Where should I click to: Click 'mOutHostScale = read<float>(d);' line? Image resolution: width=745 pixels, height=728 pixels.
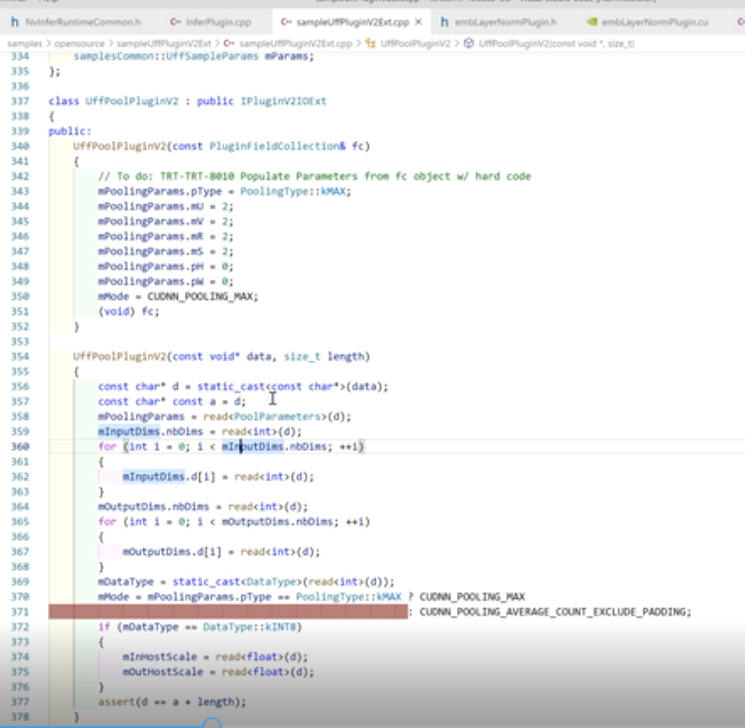click(219, 672)
